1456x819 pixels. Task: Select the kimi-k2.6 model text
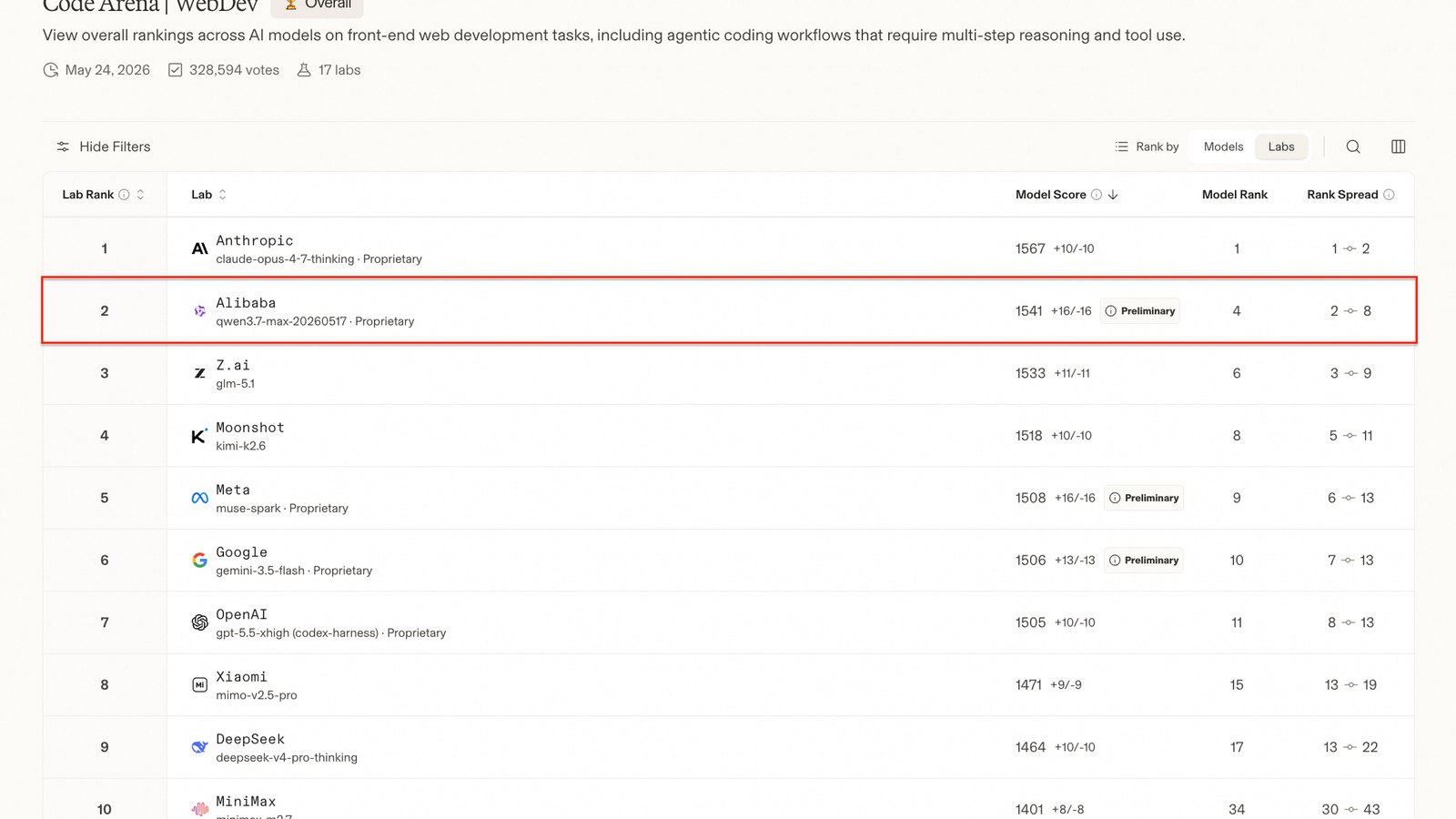(x=241, y=446)
